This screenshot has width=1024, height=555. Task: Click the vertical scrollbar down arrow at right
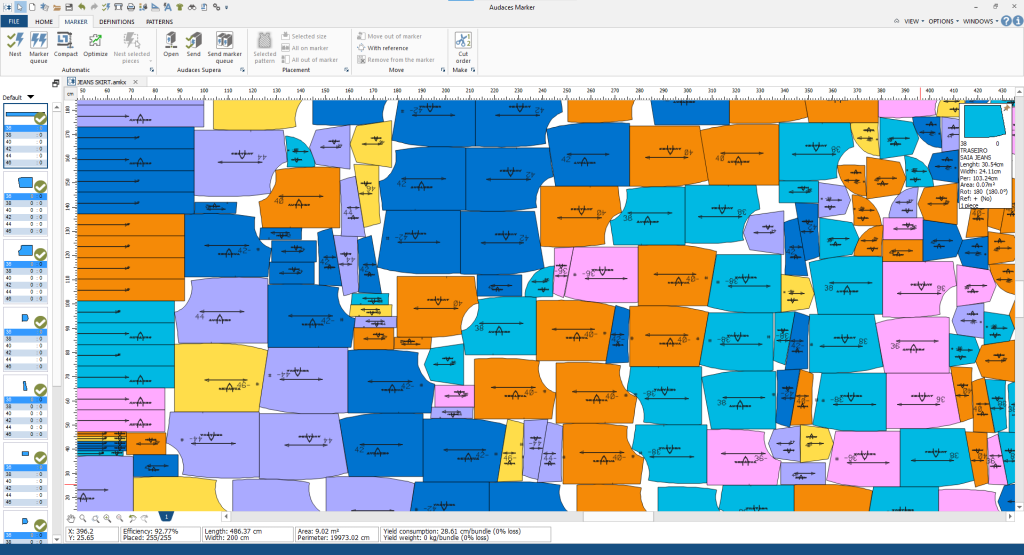1019,507
